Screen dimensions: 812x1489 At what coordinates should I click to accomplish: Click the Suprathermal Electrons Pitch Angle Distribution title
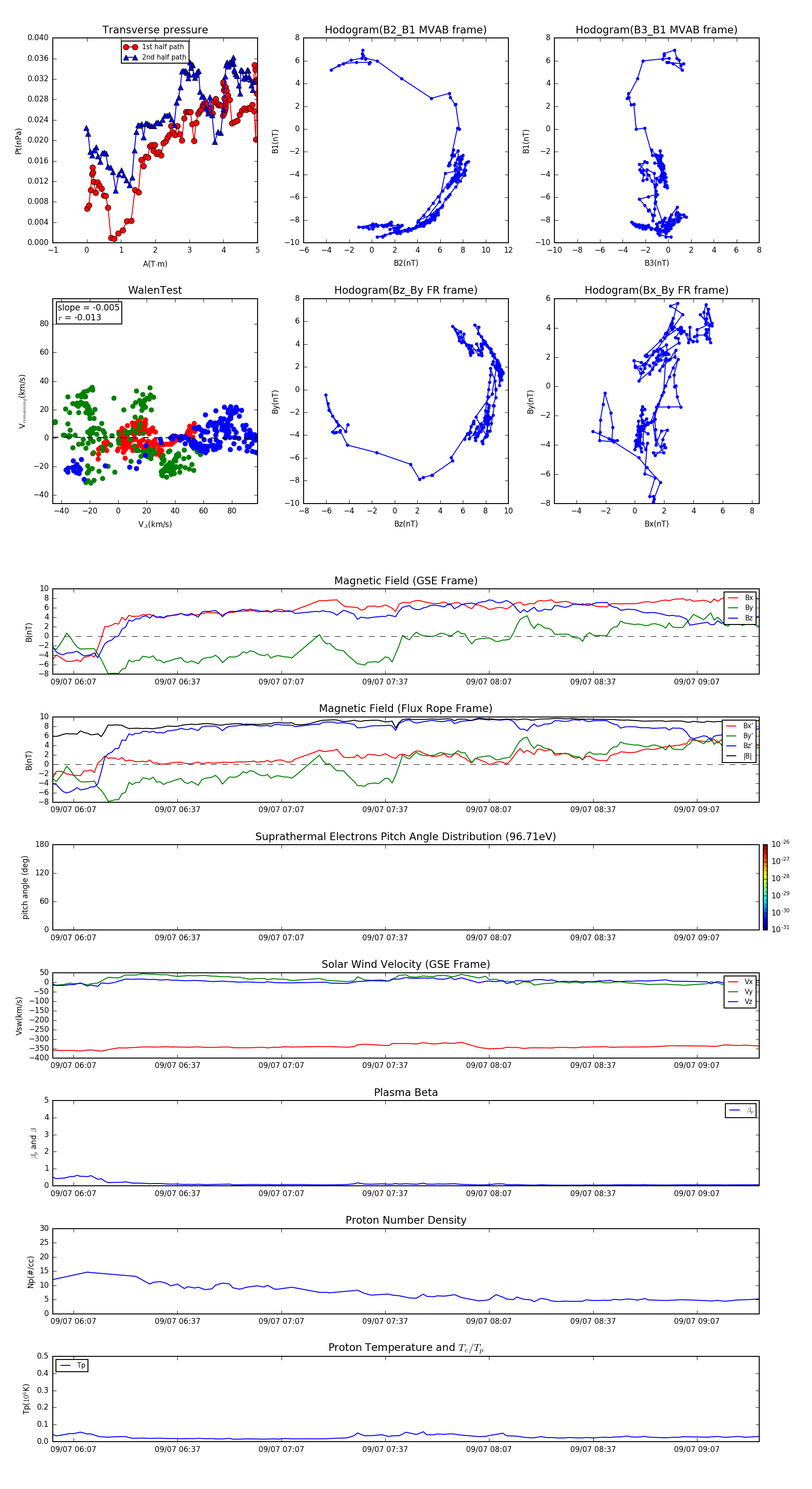(x=406, y=837)
